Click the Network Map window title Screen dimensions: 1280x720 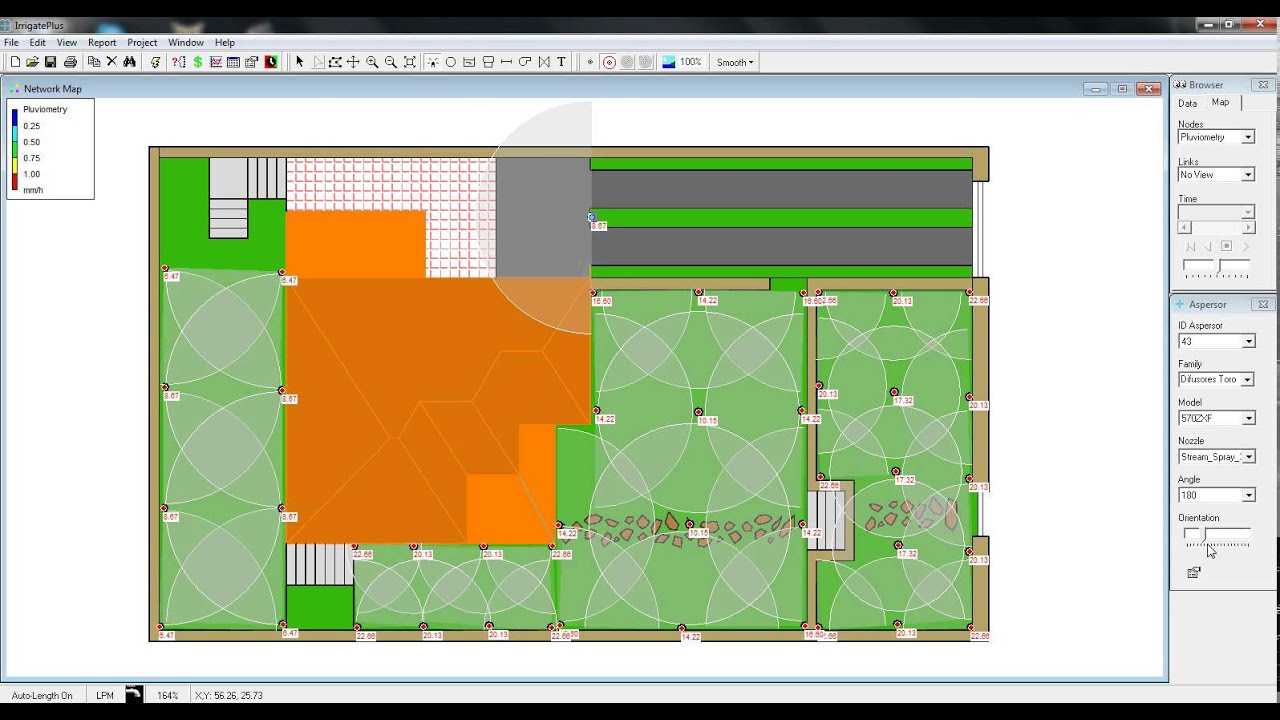(53, 89)
